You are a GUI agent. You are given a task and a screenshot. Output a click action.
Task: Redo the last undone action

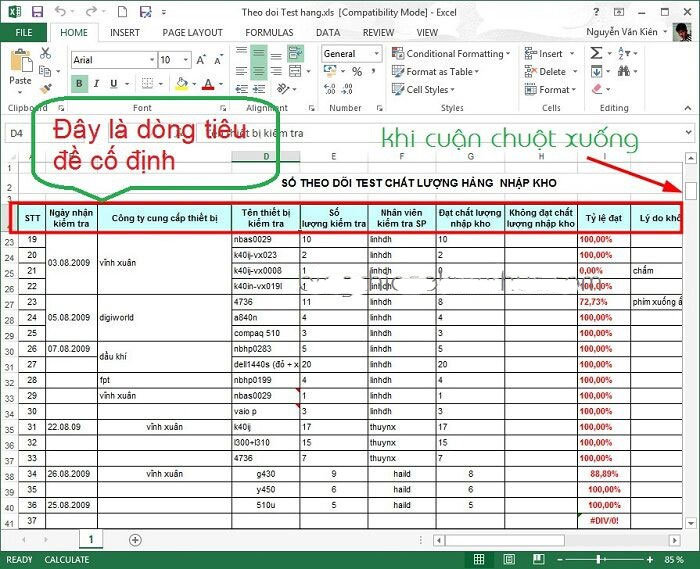click(92, 12)
